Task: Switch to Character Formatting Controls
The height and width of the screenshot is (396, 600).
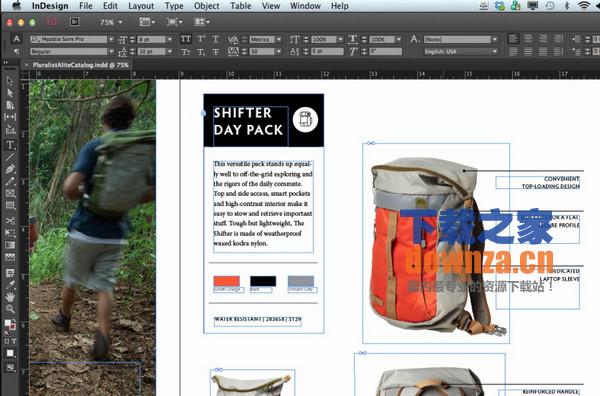Action: click(16, 39)
